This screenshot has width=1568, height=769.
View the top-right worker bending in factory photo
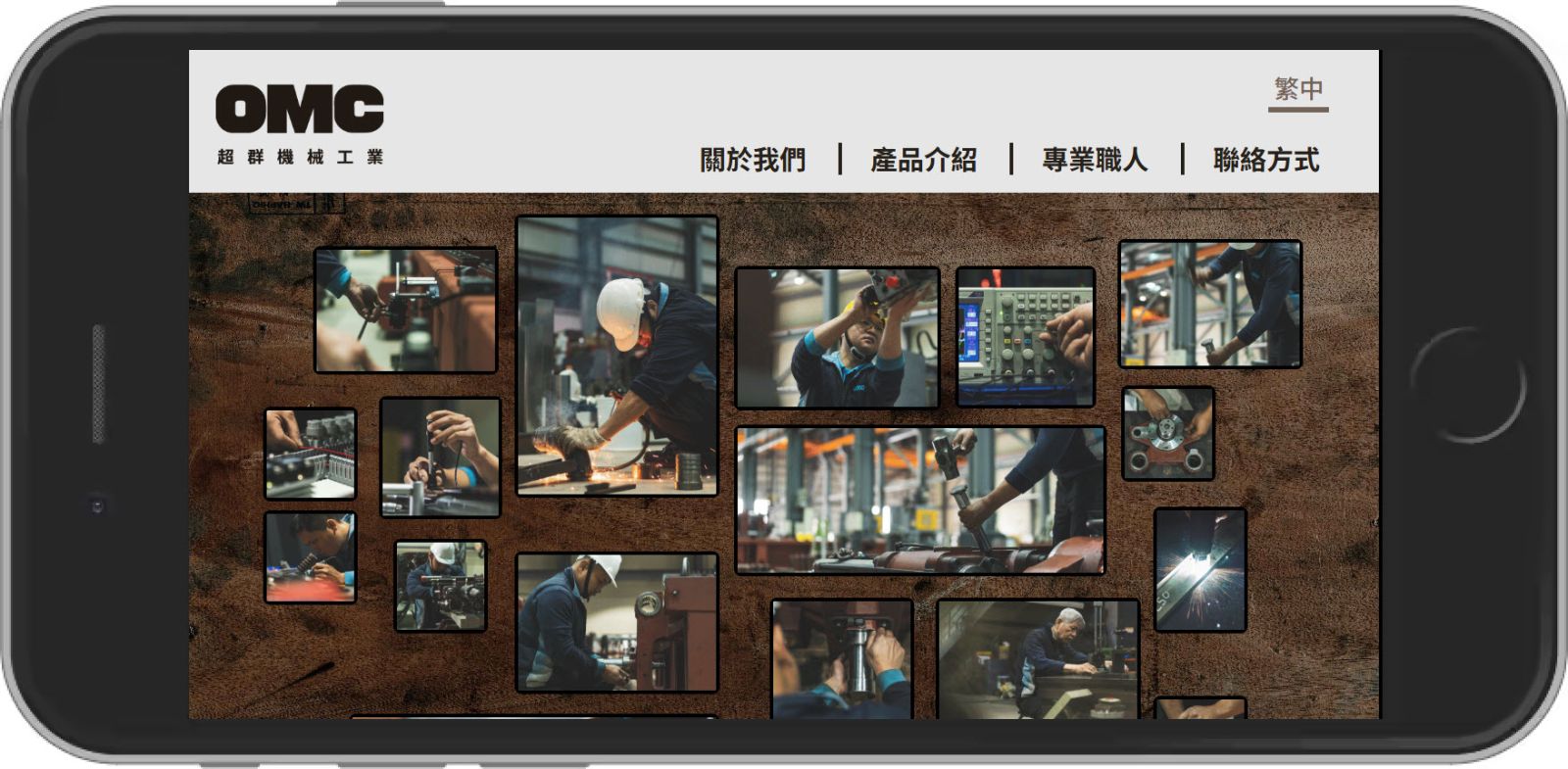click(1210, 304)
